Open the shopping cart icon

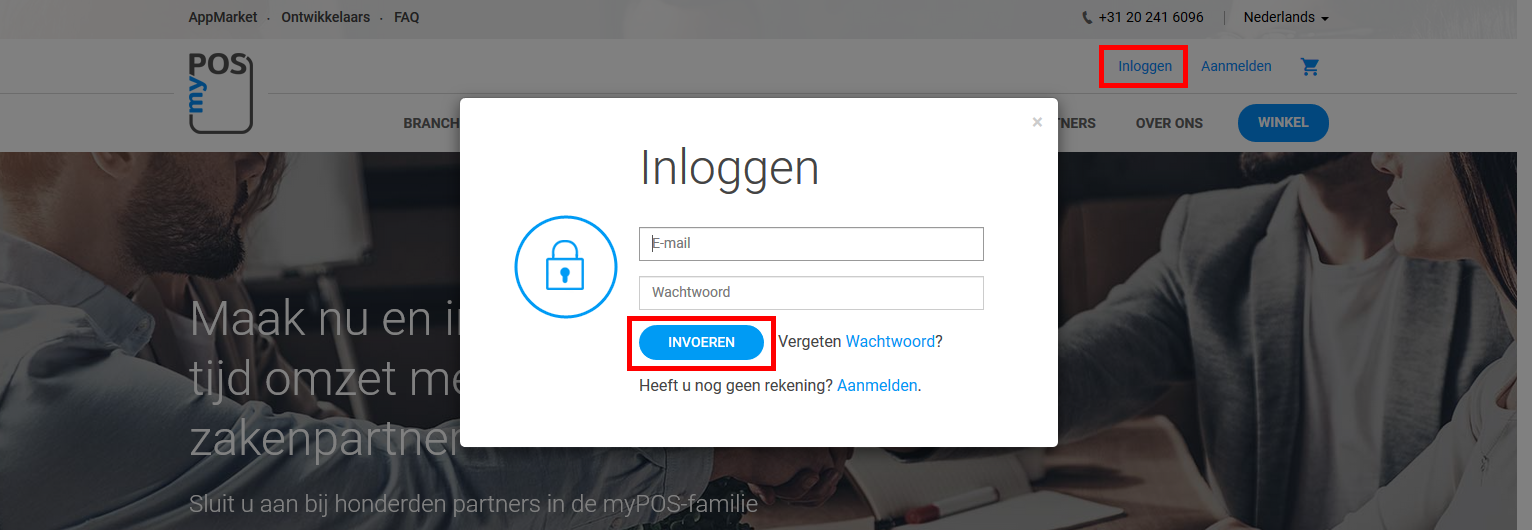pos(1310,67)
